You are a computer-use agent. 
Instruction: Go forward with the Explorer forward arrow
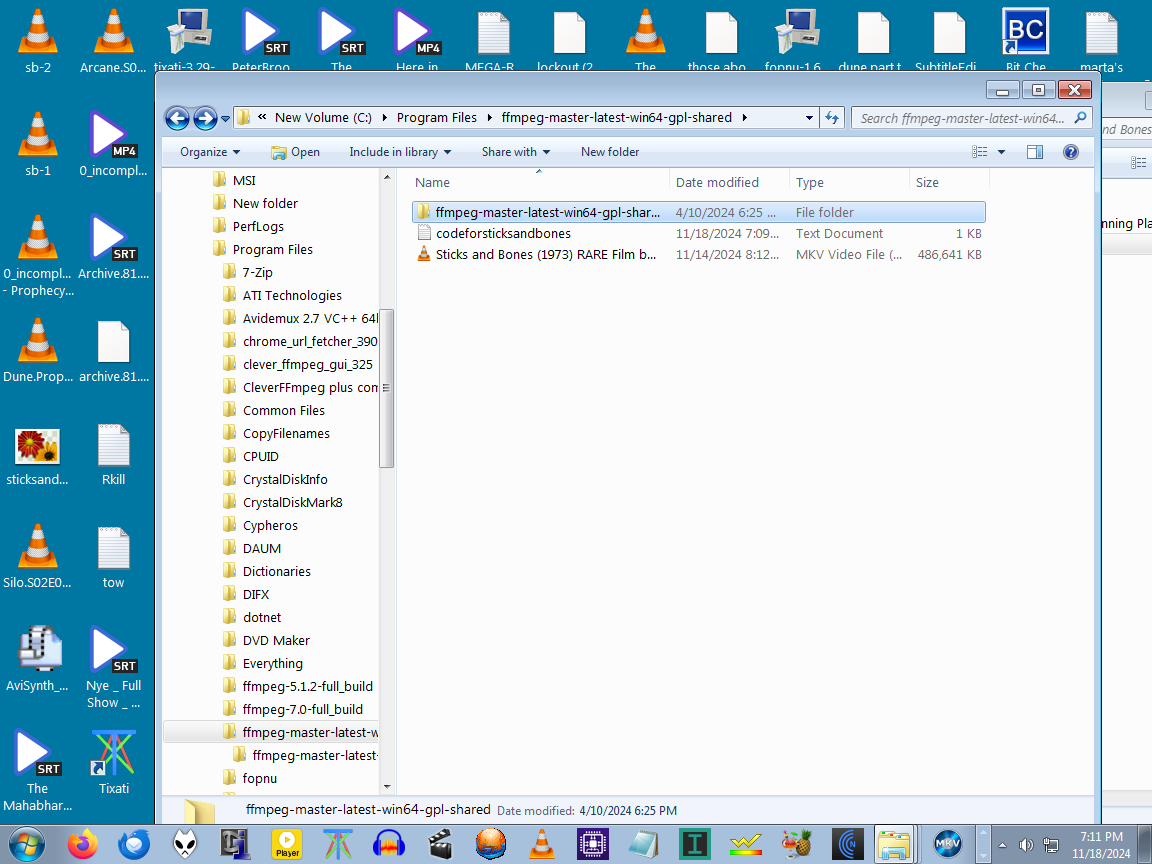(x=205, y=118)
